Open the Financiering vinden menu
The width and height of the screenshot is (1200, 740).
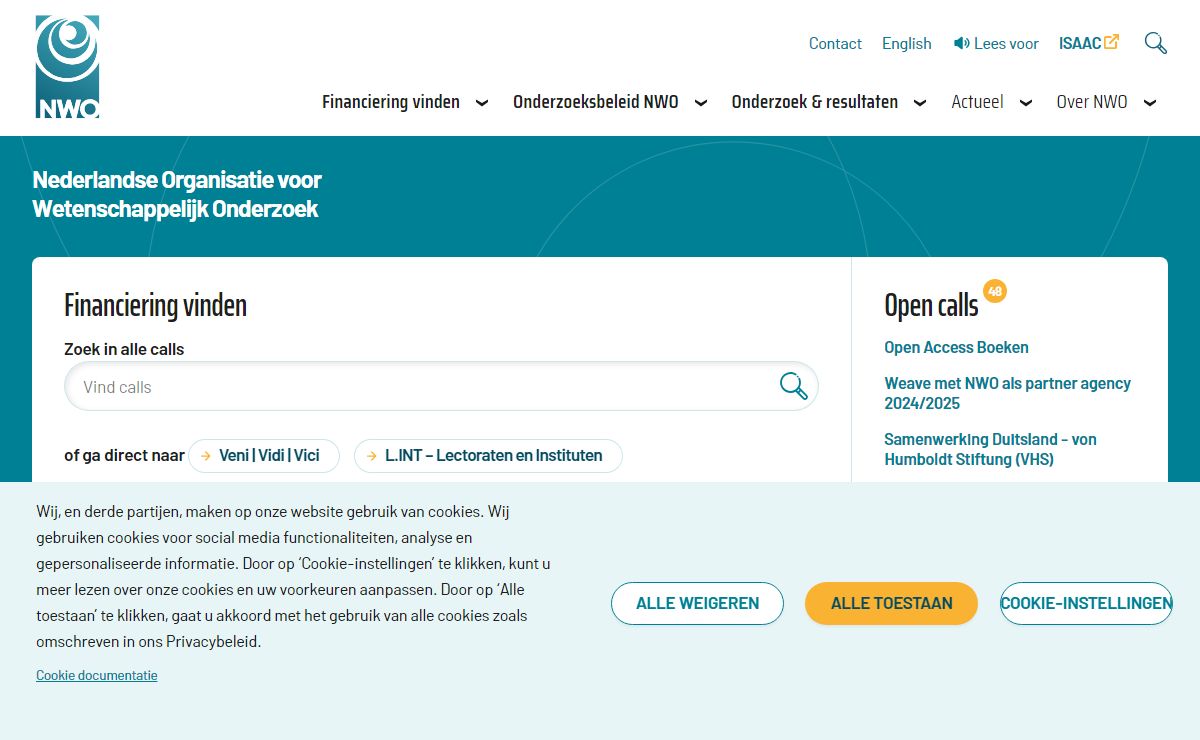(x=391, y=102)
